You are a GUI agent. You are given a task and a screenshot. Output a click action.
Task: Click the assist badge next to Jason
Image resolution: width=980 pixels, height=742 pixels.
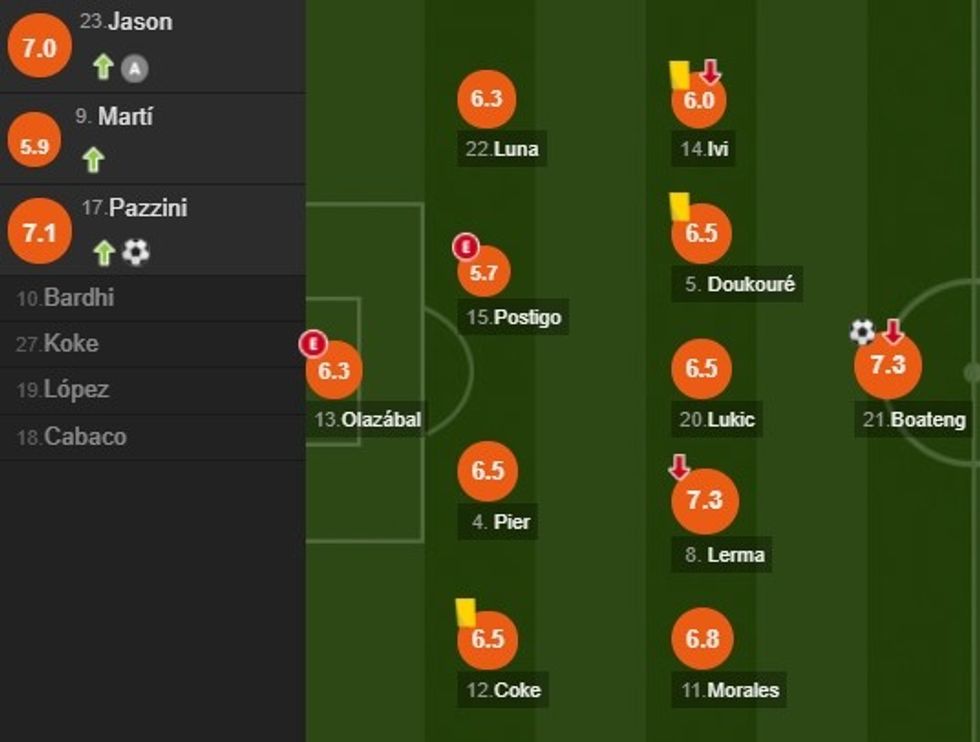(x=135, y=68)
